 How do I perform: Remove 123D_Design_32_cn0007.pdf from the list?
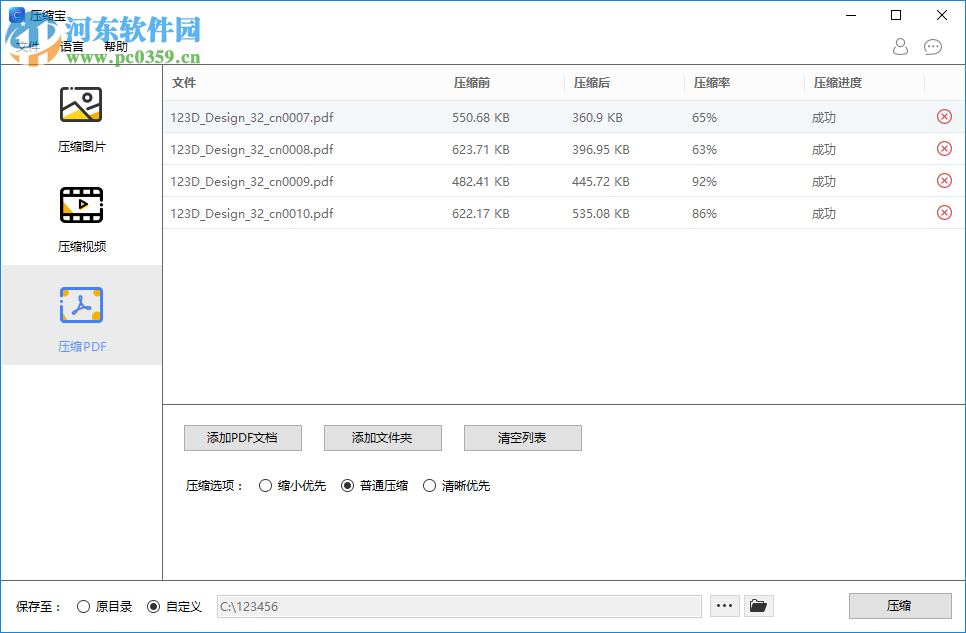click(x=943, y=116)
